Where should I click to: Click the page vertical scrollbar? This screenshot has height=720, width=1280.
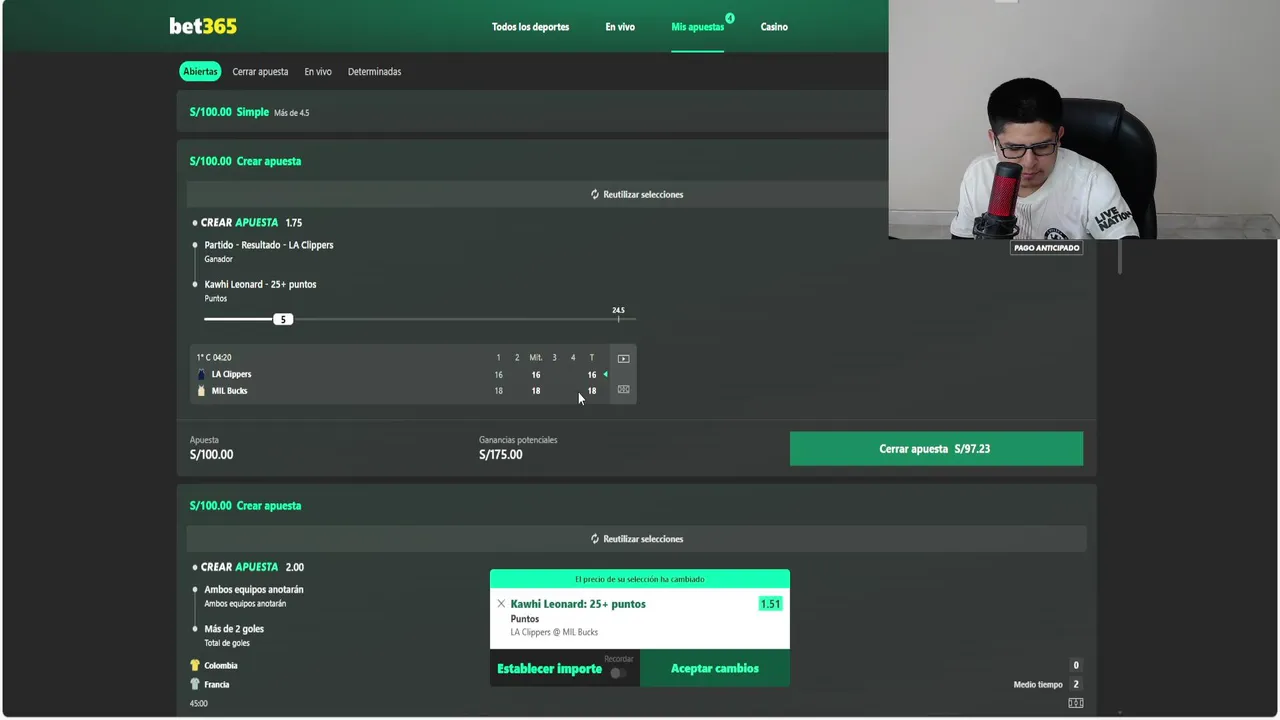point(1120,258)
